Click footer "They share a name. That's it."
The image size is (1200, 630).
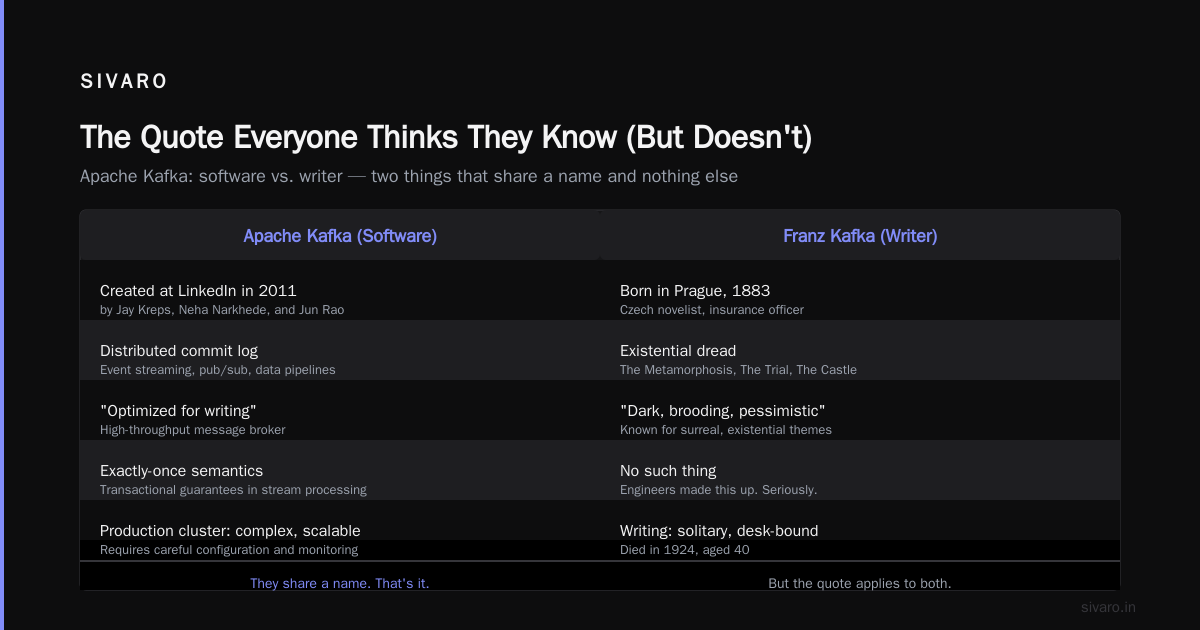tap(340, 583)
